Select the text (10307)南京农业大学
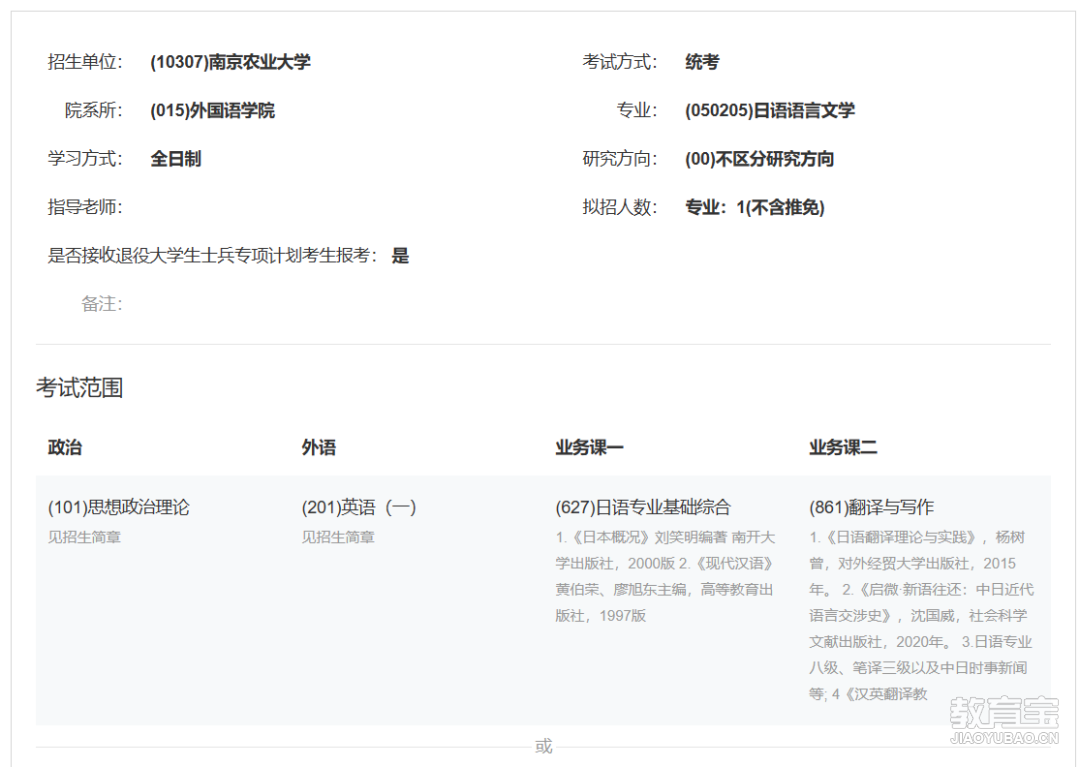1080x767 pixels. click(230, 62)
